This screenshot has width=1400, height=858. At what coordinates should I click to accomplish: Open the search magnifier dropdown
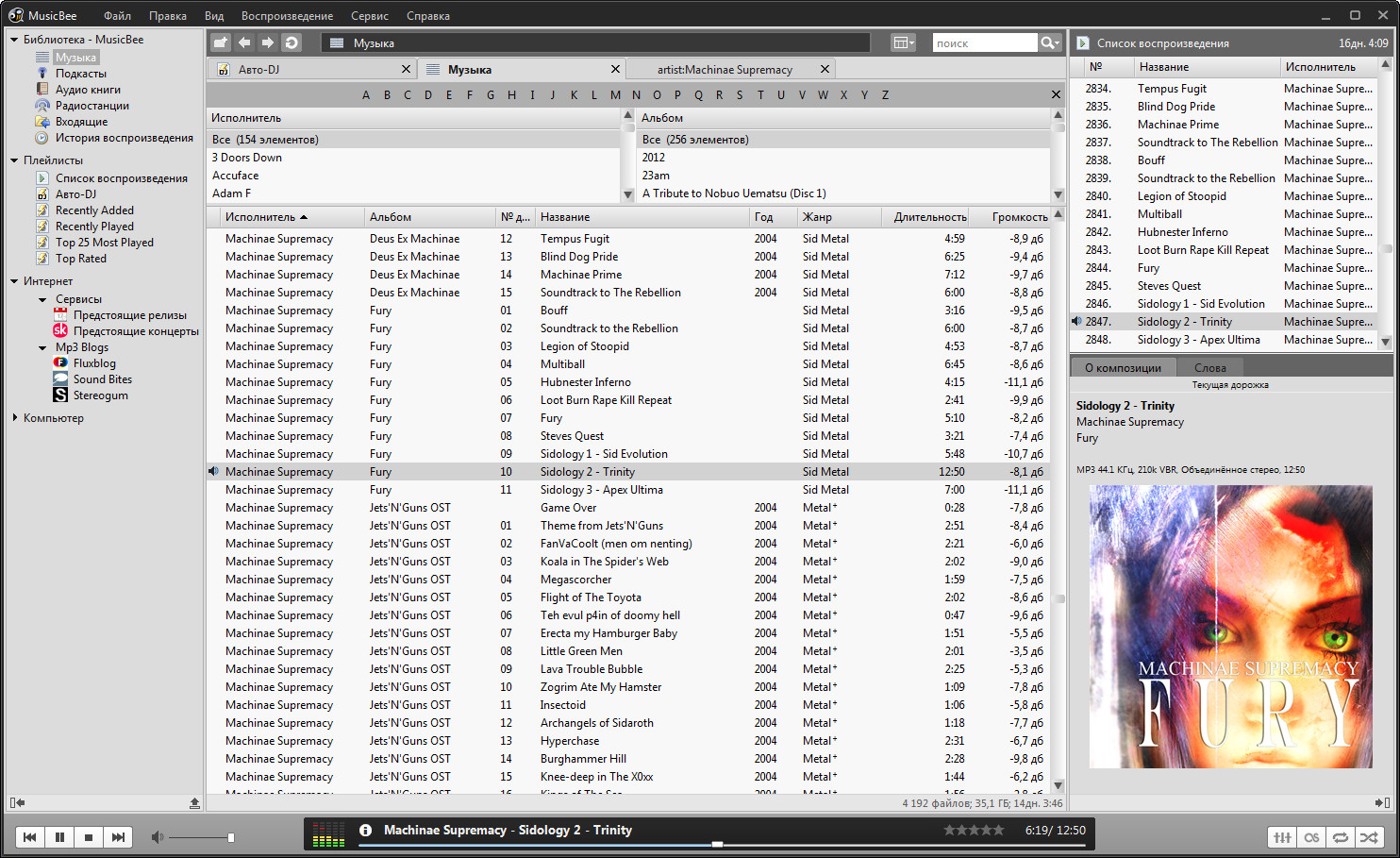1050,43
